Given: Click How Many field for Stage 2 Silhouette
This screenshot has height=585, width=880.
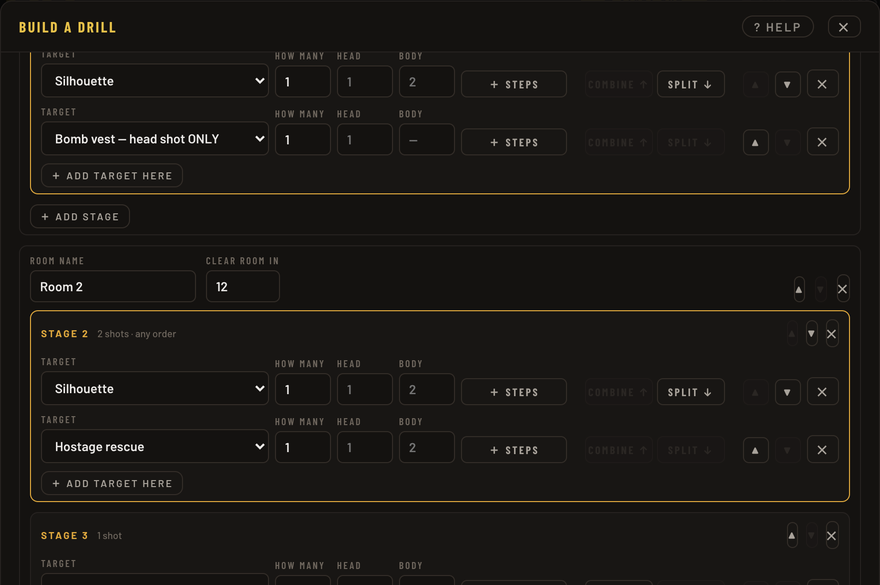Looking at the screenshot, I should 303,390.
